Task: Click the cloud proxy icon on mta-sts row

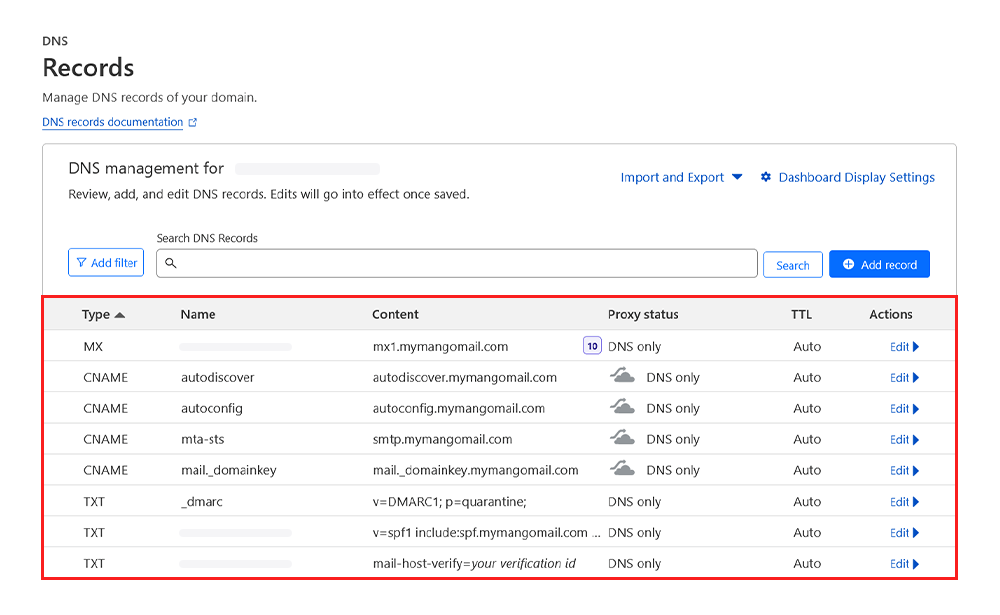Action: tap(622, 437)
